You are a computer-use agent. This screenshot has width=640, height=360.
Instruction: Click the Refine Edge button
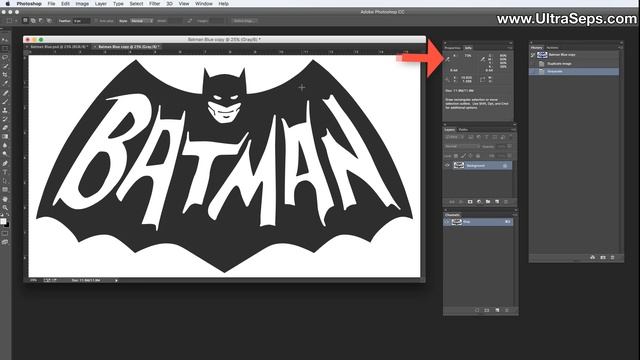pos(244,20)
